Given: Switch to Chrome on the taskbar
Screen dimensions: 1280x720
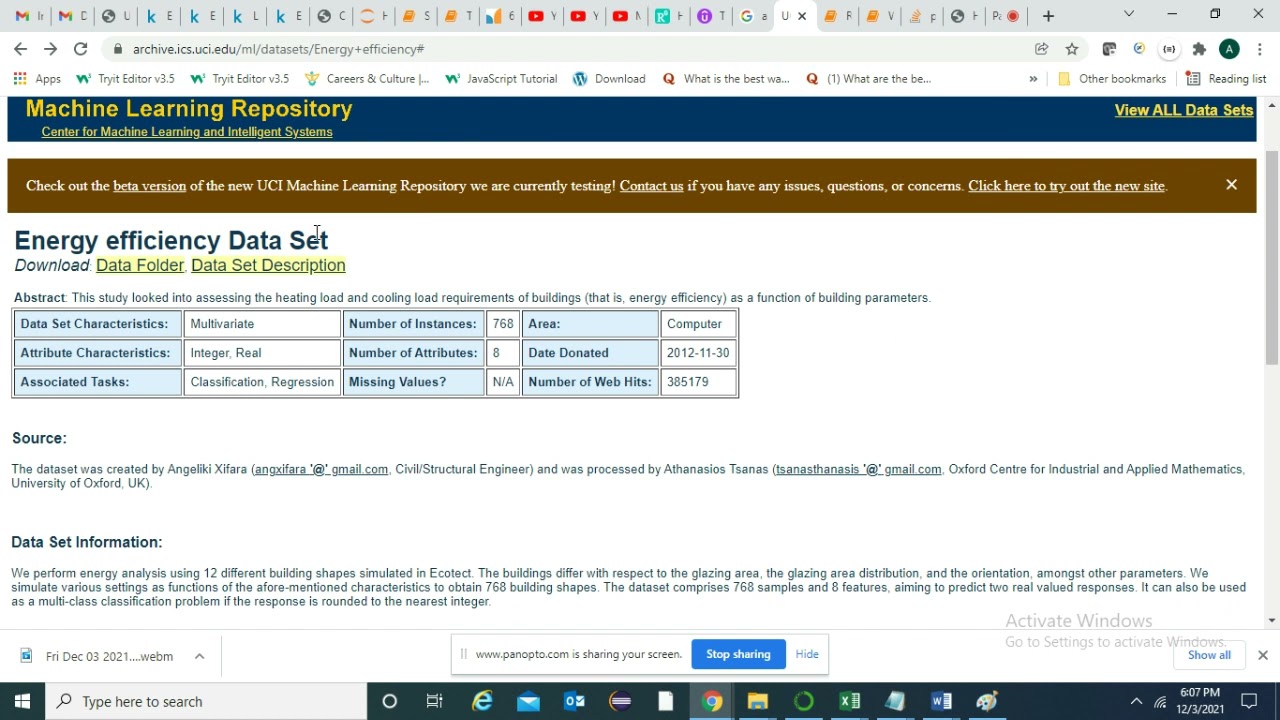Looking at the screenshot, I should coord(712,701).
